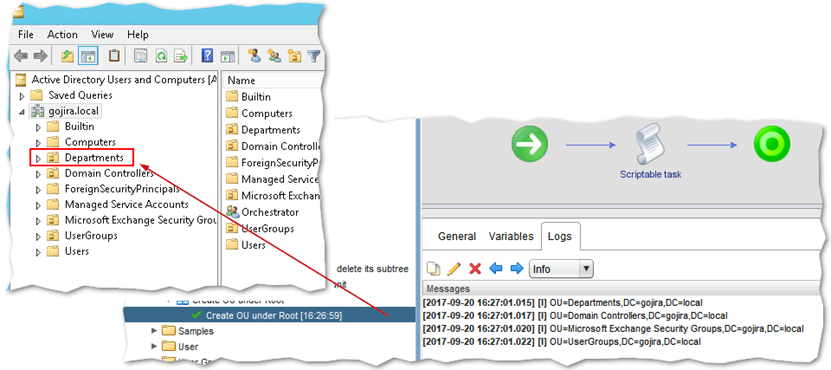This screenshot has height=370, width=831.
Task: Click log line OU=Microsoft Exchange Security Groups
Action: [x=613, y=329]
